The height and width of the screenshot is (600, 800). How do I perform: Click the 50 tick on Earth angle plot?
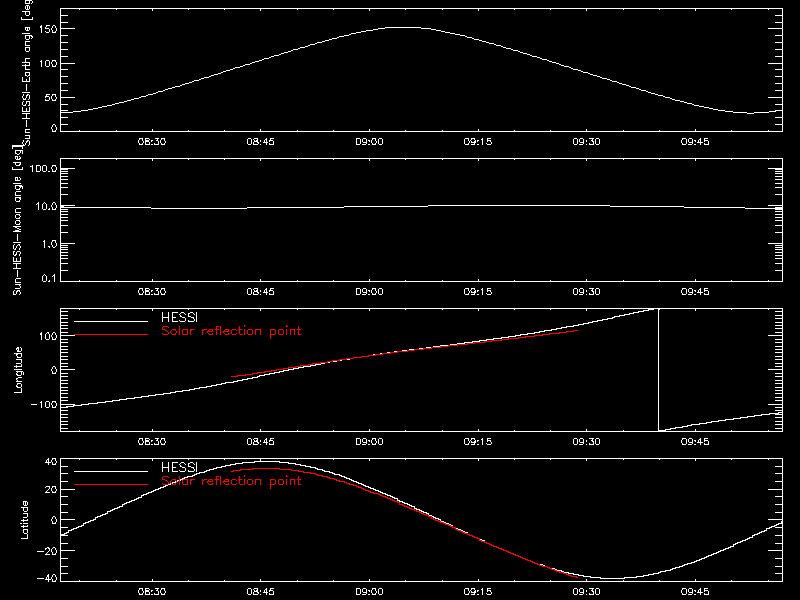pyautogui.click(x=51, y=98)
